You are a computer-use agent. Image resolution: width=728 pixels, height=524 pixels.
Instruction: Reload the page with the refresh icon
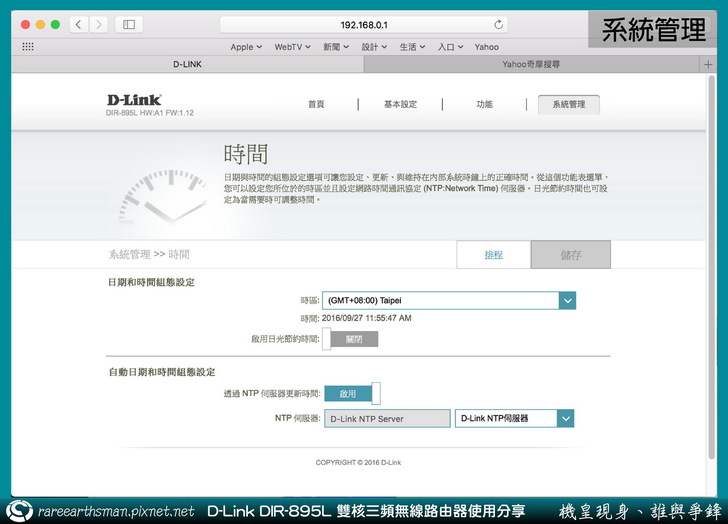pyautogui.click(x=499, y=24)
